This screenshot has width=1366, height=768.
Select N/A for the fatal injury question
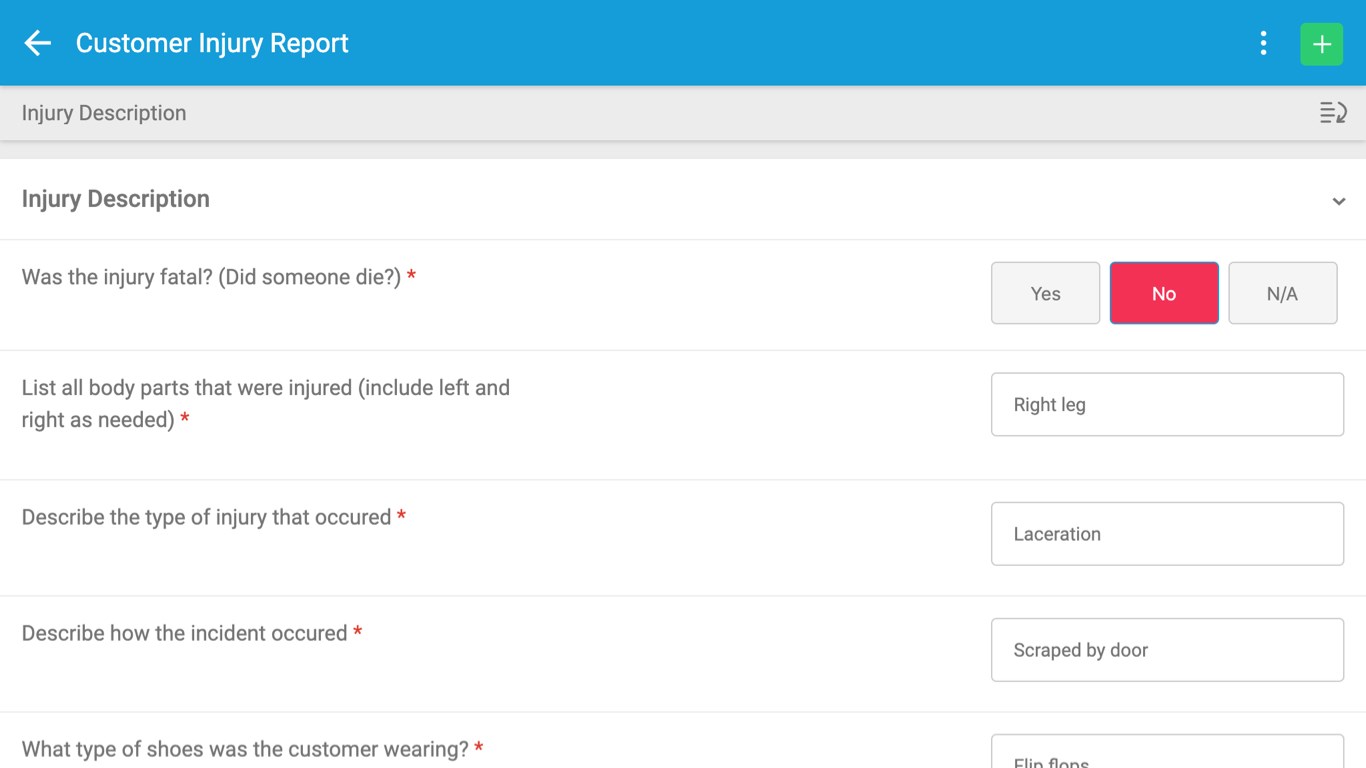1283,293
